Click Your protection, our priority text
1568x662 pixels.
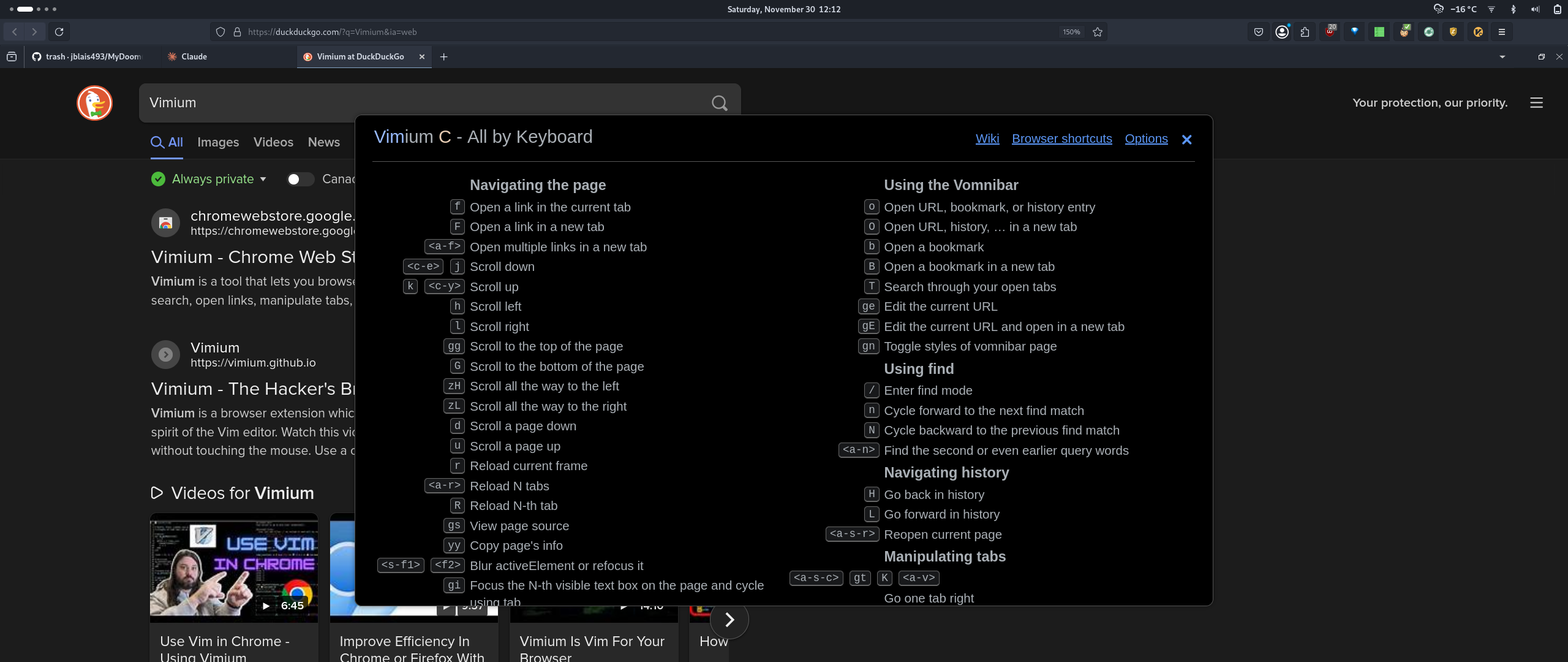(1430, 103)
